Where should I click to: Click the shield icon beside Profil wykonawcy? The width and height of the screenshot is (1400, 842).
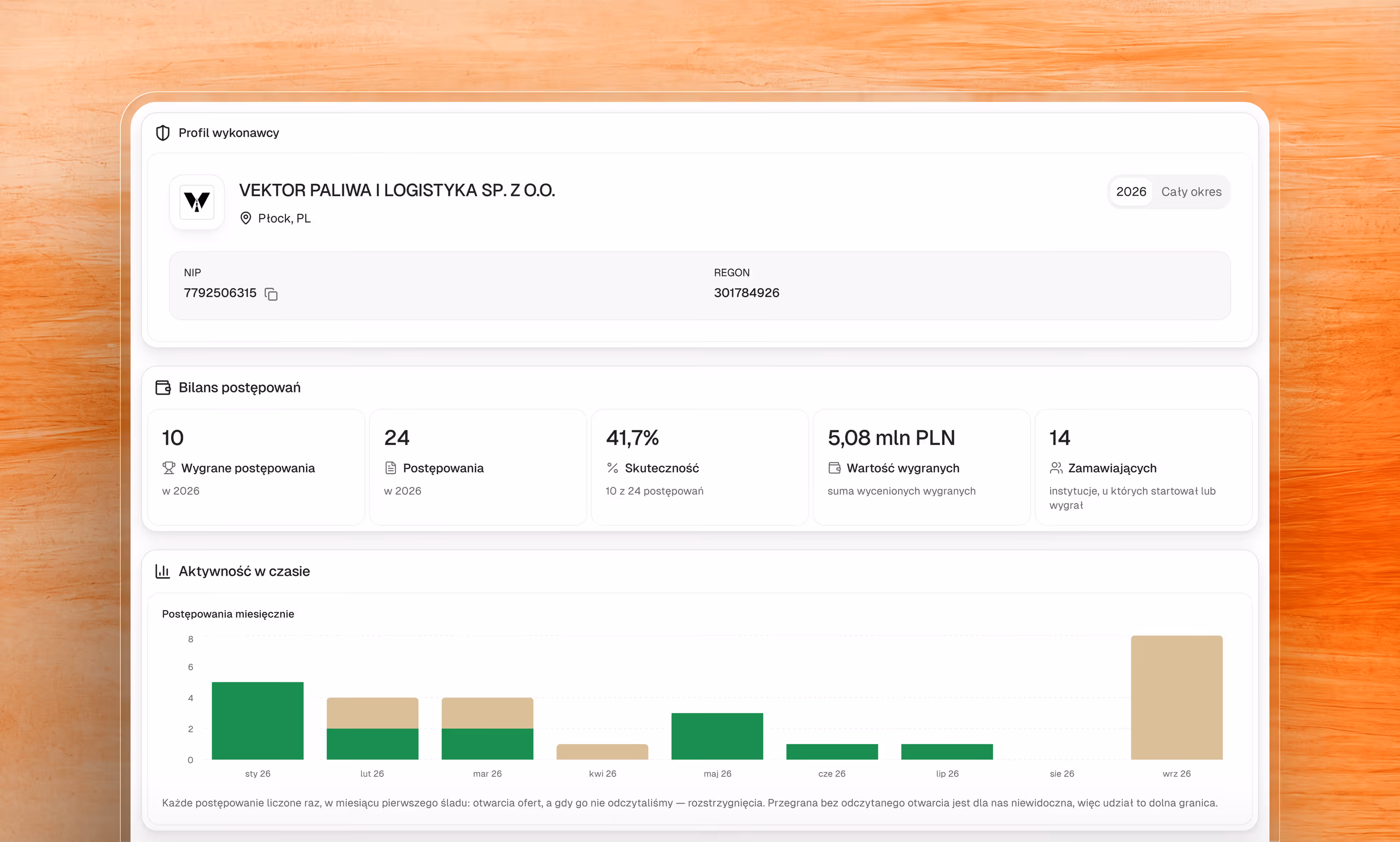pos(163,133)
